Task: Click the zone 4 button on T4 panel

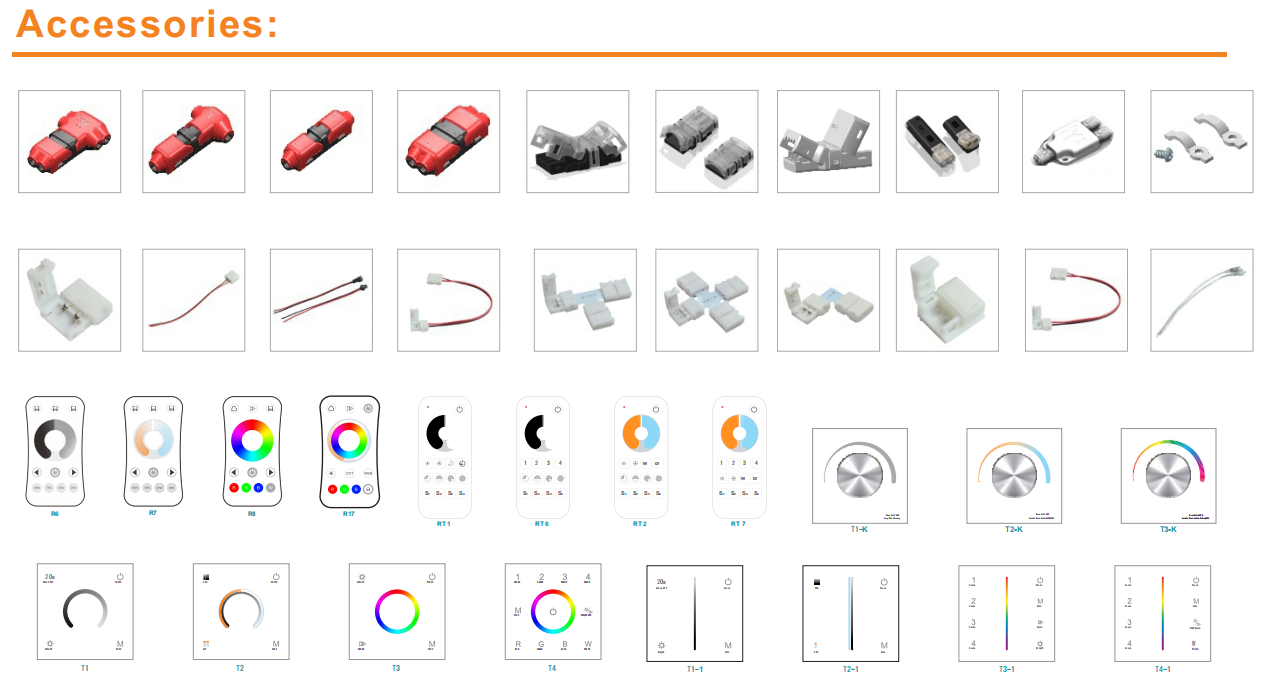Action: [x=588, y=578]
